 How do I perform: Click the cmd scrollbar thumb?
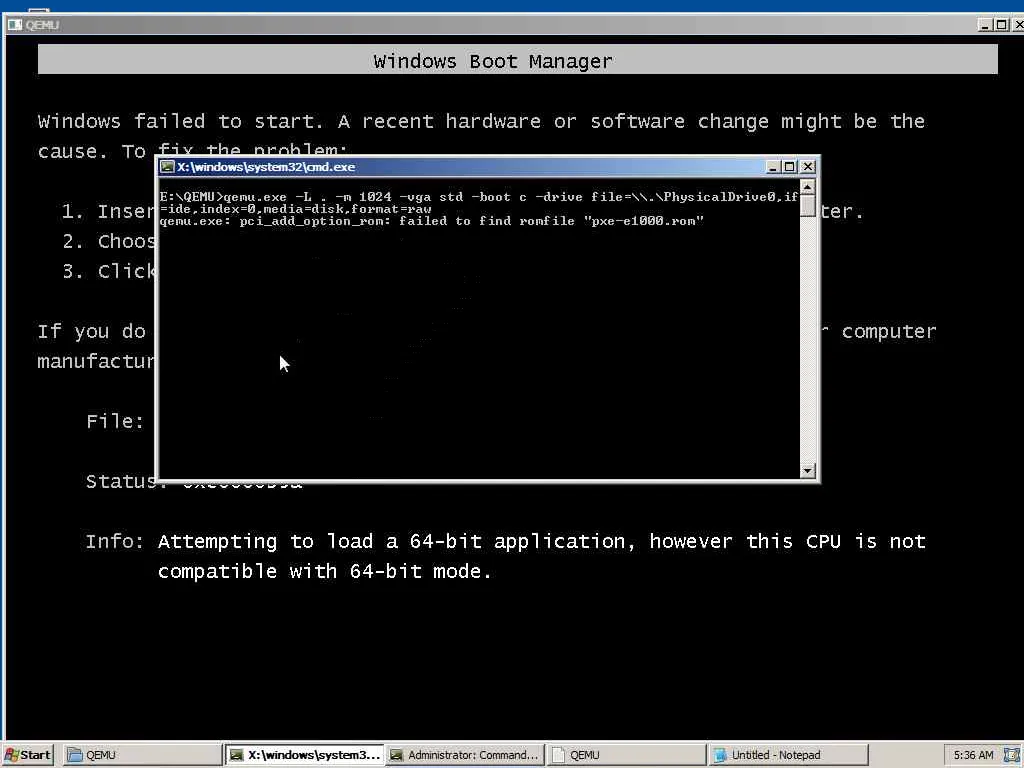pos(808,206)
